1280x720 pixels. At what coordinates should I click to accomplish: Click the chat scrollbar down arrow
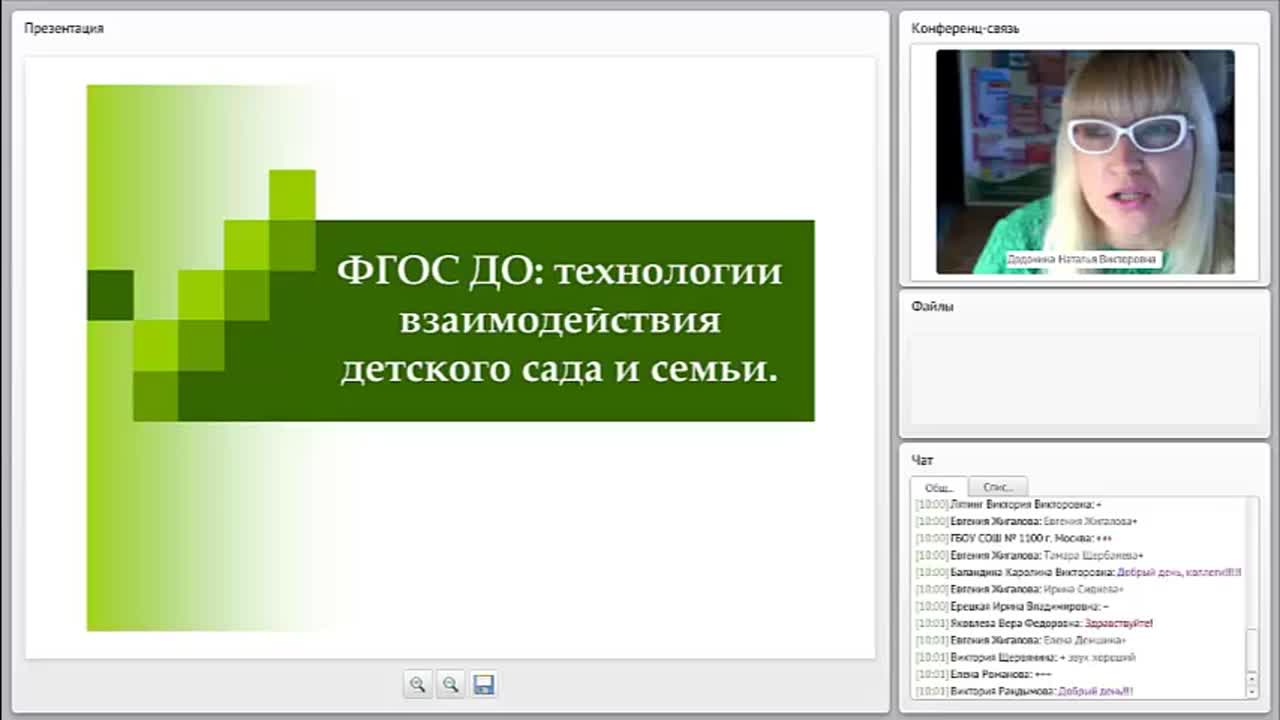point(1252,692)
